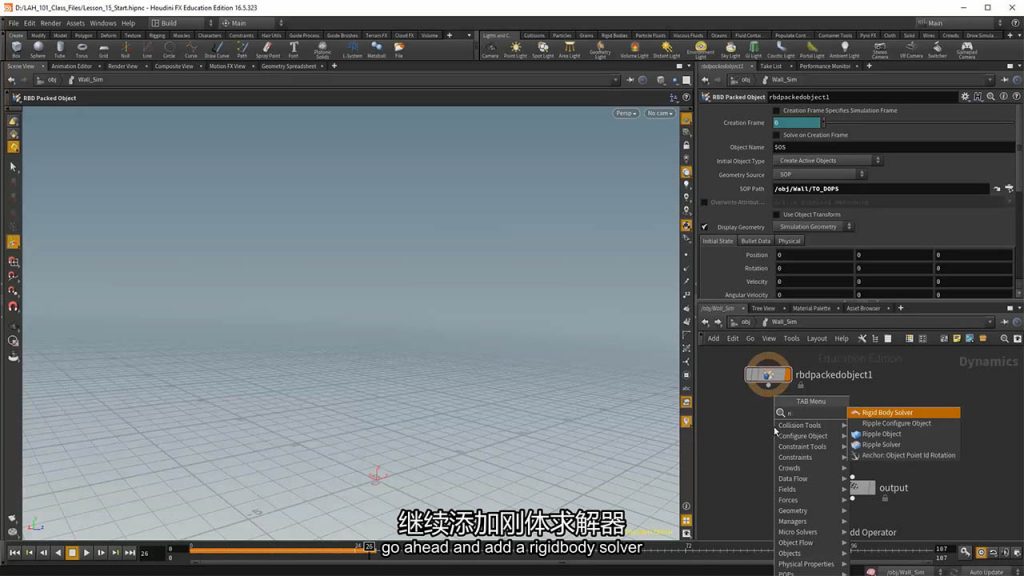This screenshot has height=576, width=1024.
Task: Toggle Creation Frame Specifies Simulation Frame
Action: 776,110
